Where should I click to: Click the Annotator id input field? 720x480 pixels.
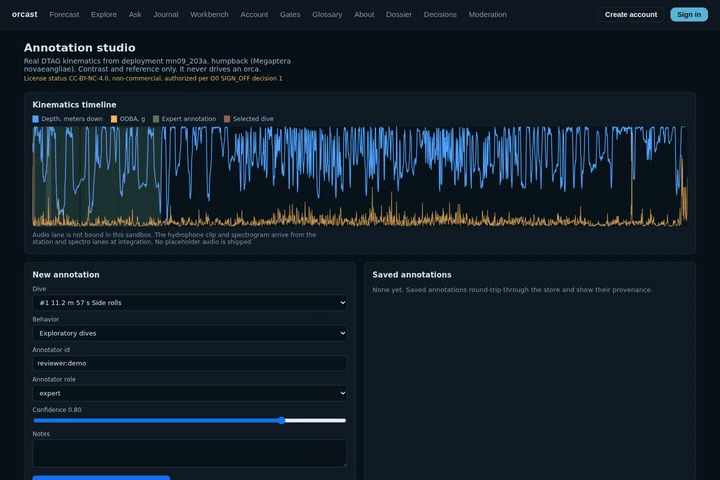pos(190,363)
